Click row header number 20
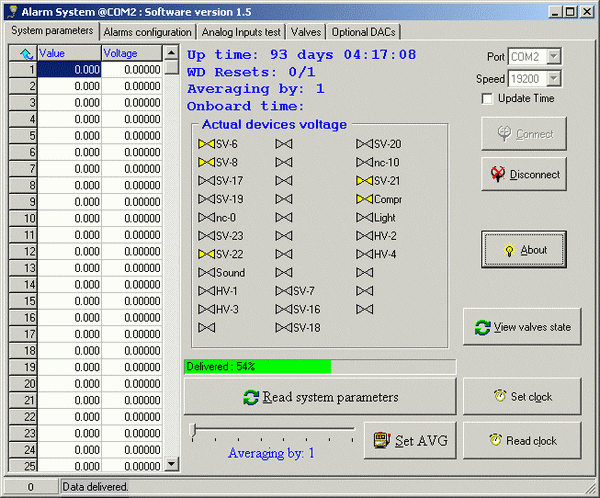Screen dimensions: 600x498 point(23,384)
